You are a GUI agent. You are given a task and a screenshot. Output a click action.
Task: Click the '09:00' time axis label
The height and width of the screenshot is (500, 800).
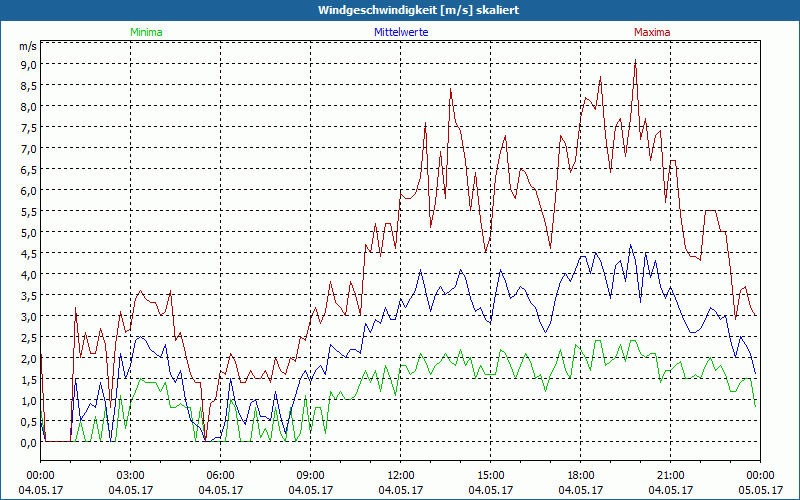(310, 476)
